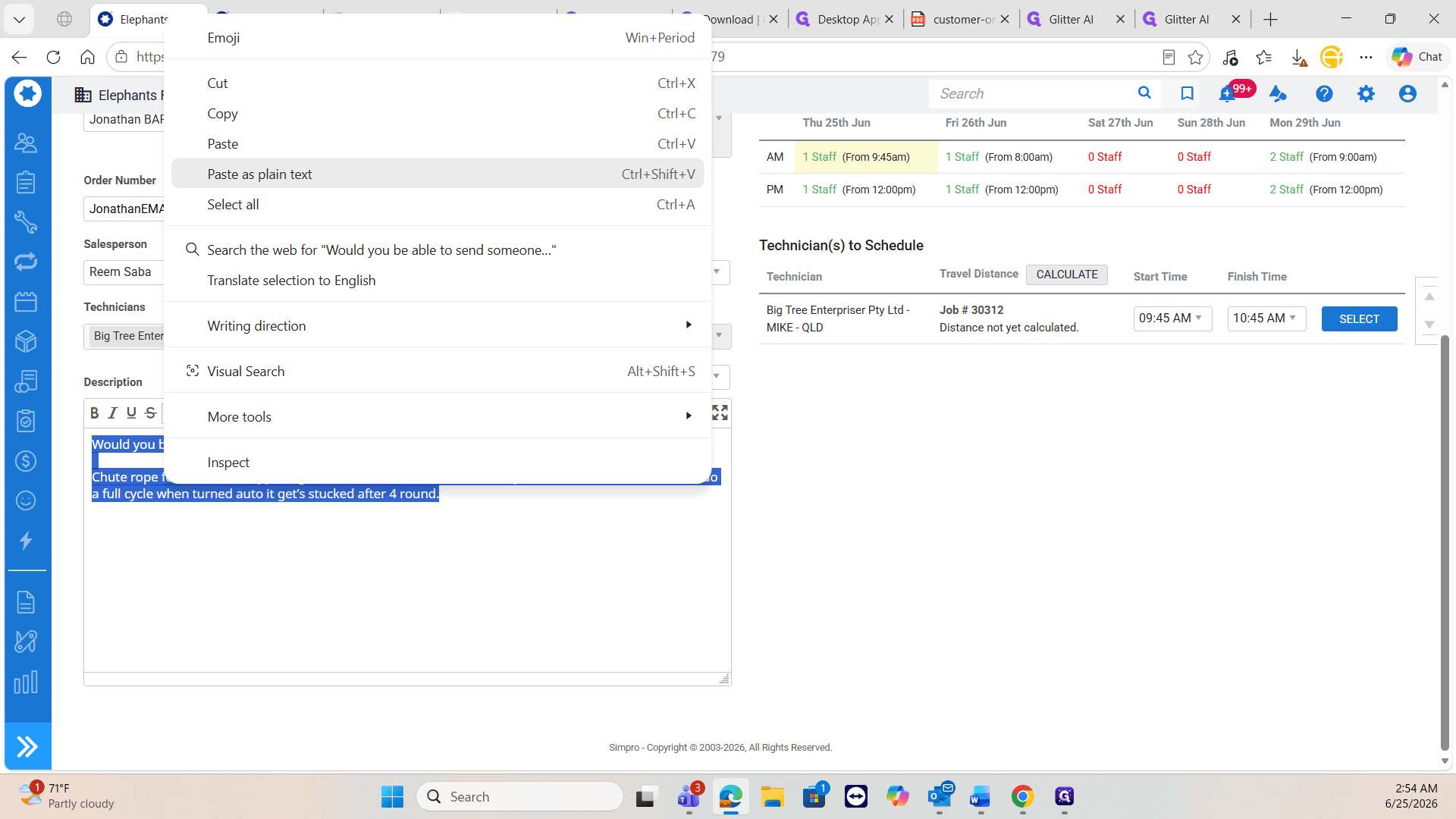Click the bookmark icon in header

(1188, 93)
